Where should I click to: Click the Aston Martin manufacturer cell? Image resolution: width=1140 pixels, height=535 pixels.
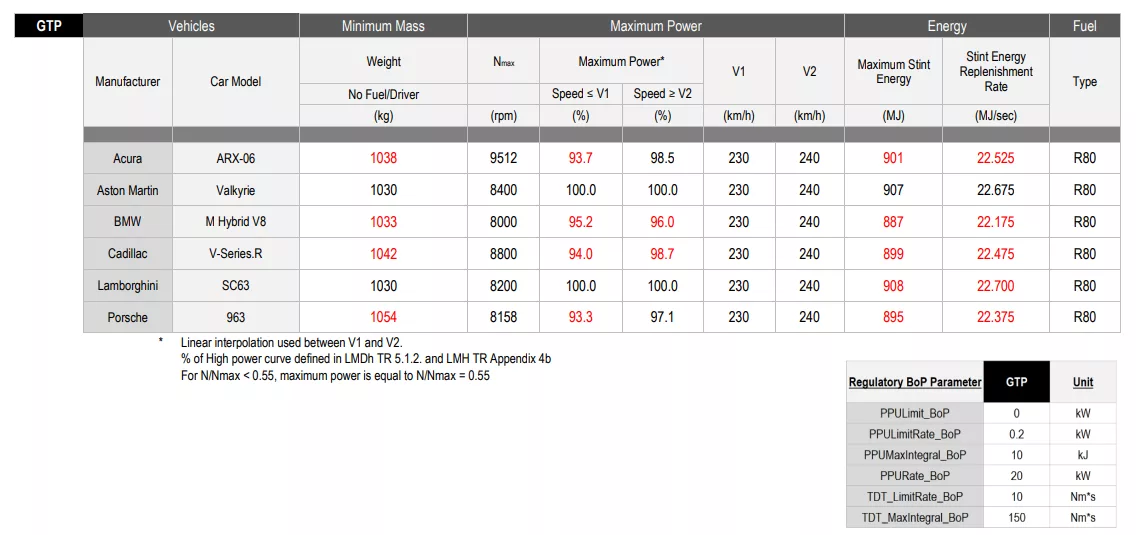tap(127, 190)
